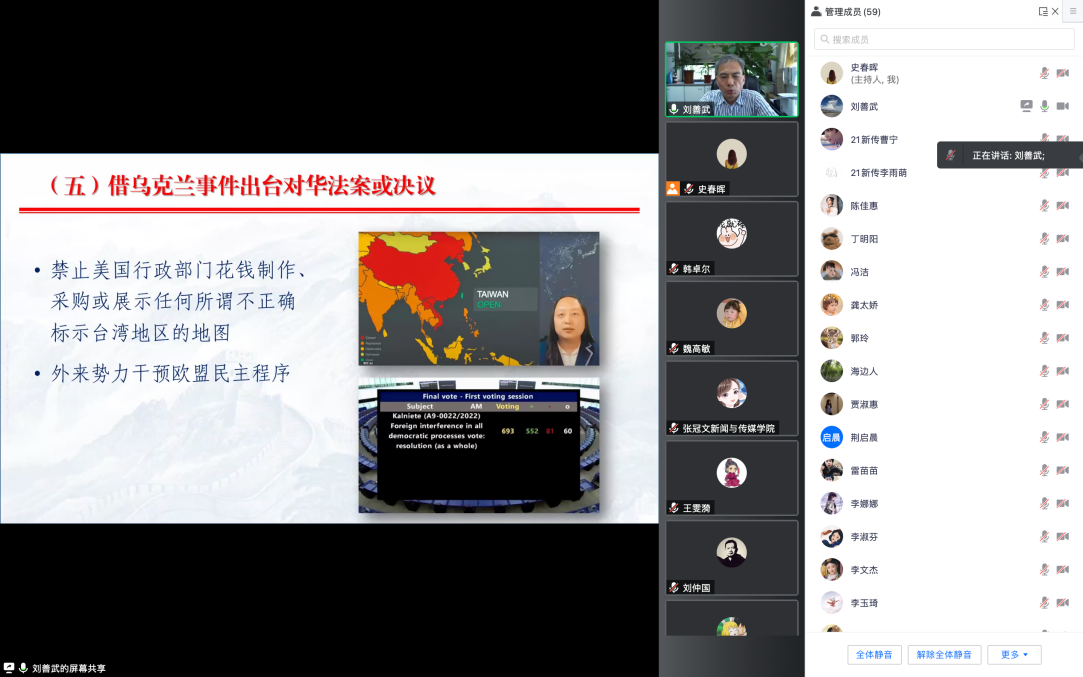The width and height of the screenshot is (1083, 677).
Task: Select 郭玲 in the member list
Action: 861,338
